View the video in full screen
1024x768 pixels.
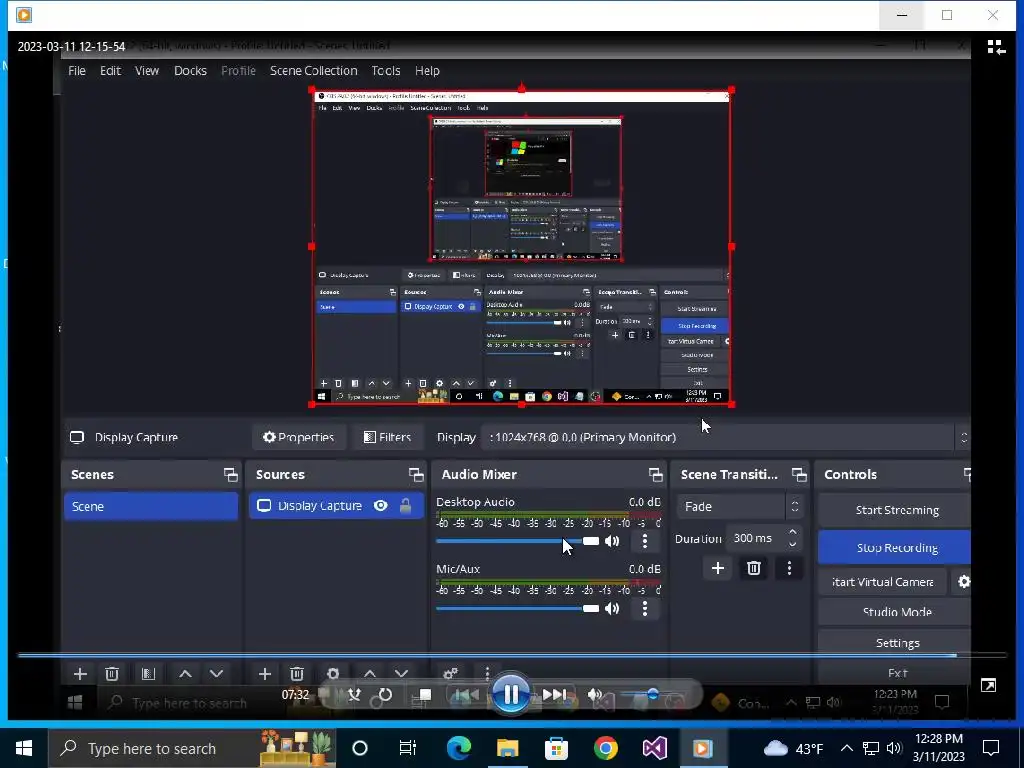click(x=988, y=685)
